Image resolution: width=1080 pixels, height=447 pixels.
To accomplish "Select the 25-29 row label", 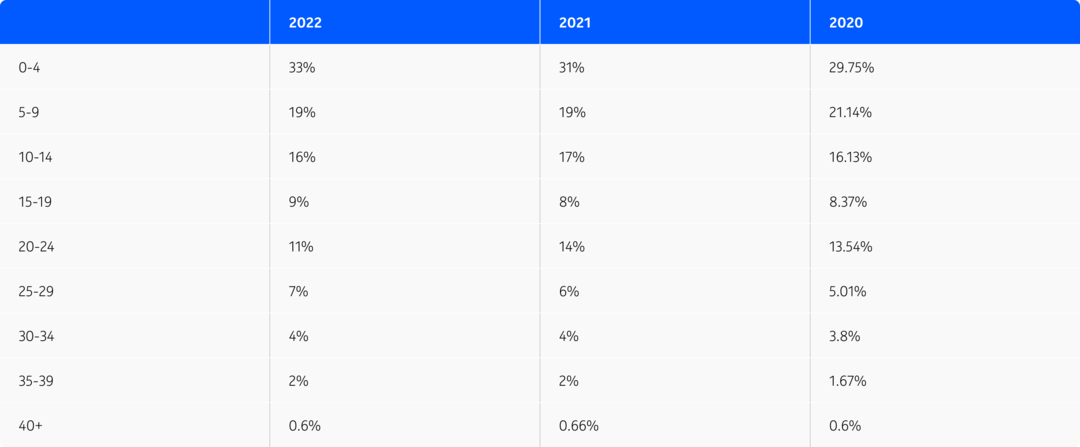I will (36, 291).
